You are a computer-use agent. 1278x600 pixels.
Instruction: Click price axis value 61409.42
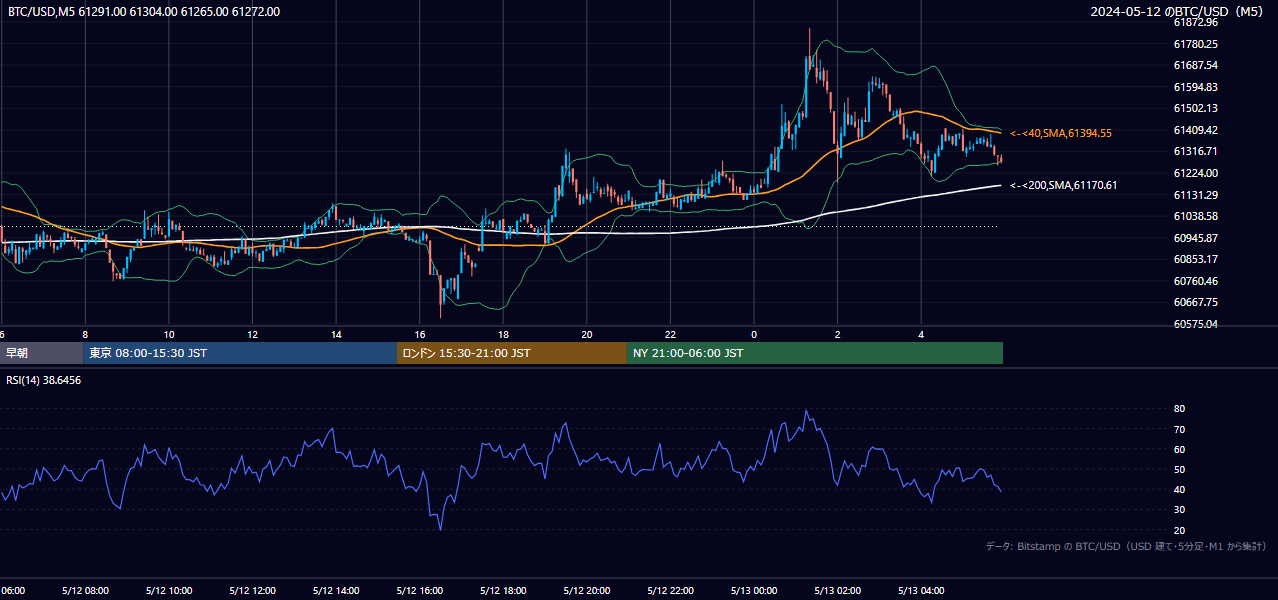pos(1195,130)
